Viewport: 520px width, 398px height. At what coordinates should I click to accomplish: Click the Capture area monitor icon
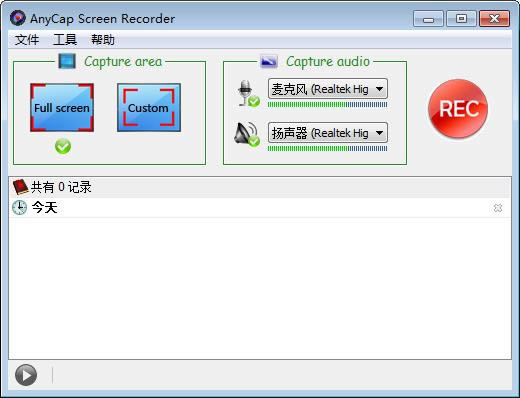(67, 61)
